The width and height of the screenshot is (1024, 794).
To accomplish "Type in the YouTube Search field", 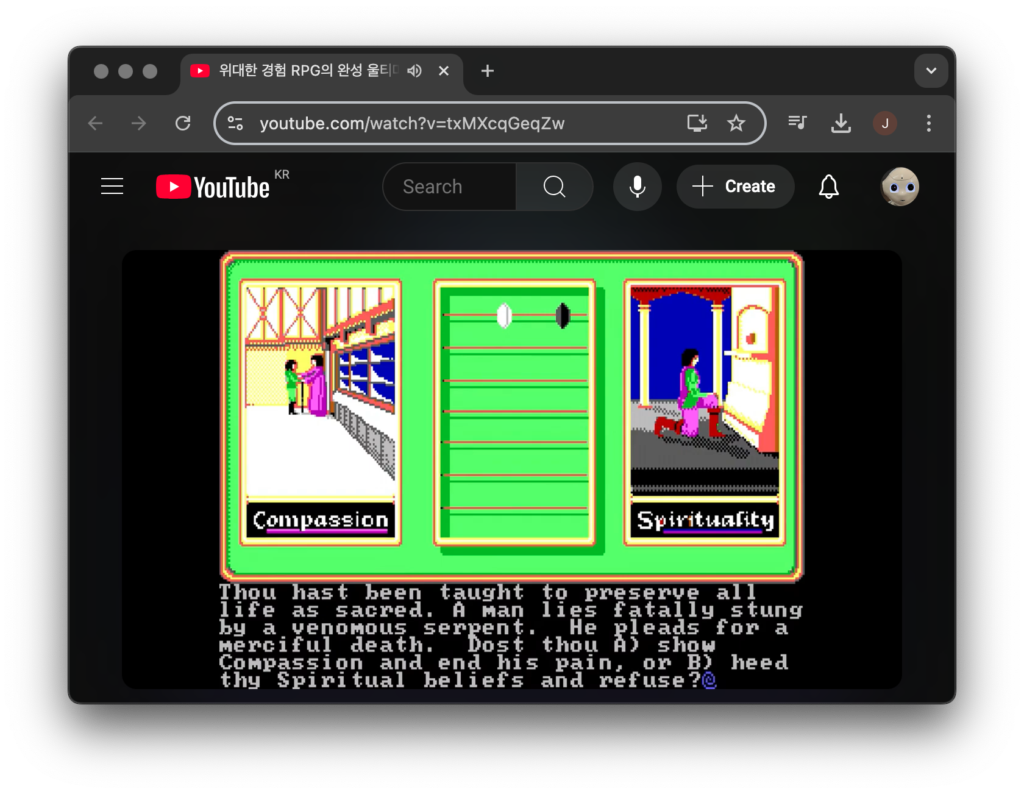I will [x=450, y=187].
